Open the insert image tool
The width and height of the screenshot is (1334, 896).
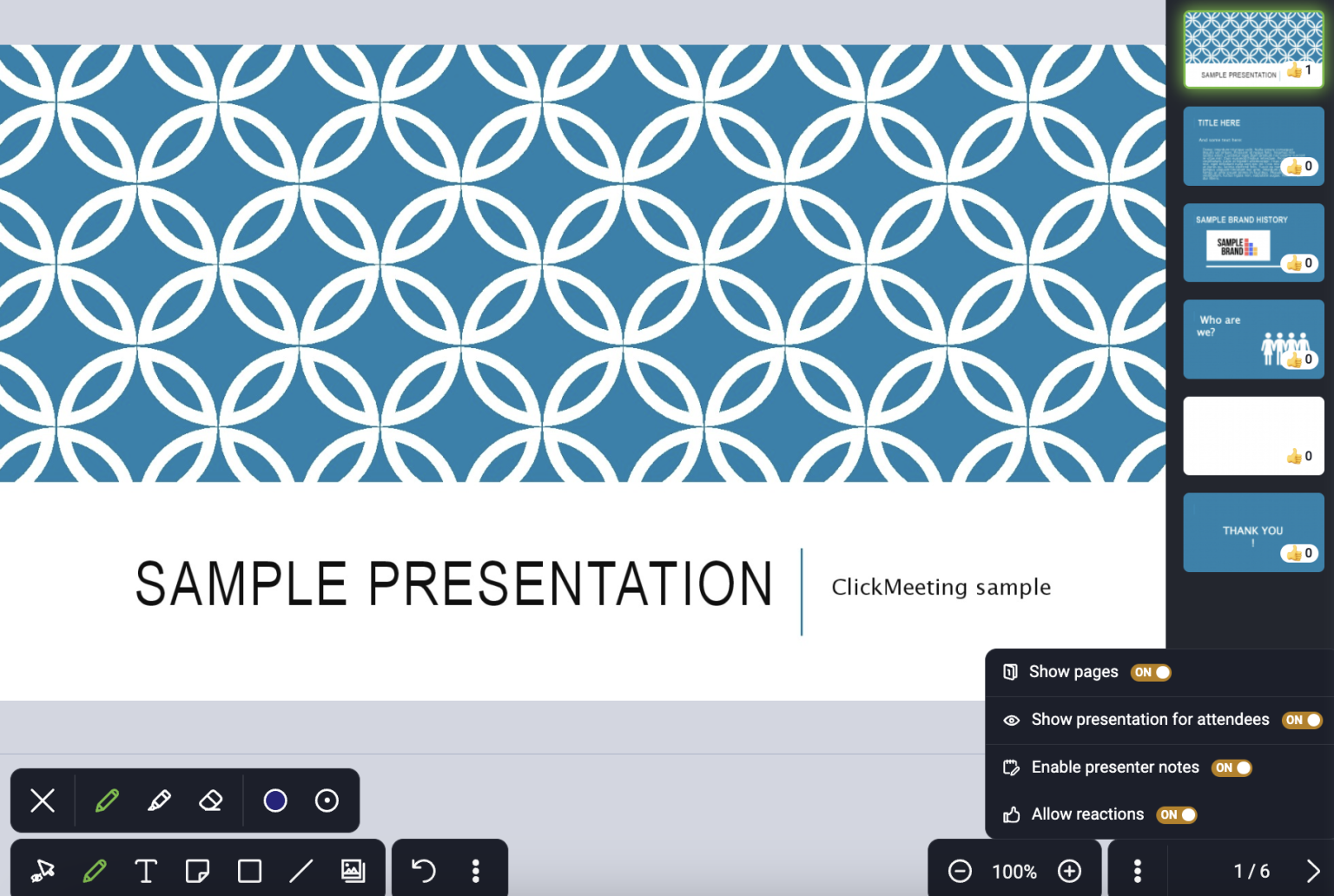[x=353, y=871]
